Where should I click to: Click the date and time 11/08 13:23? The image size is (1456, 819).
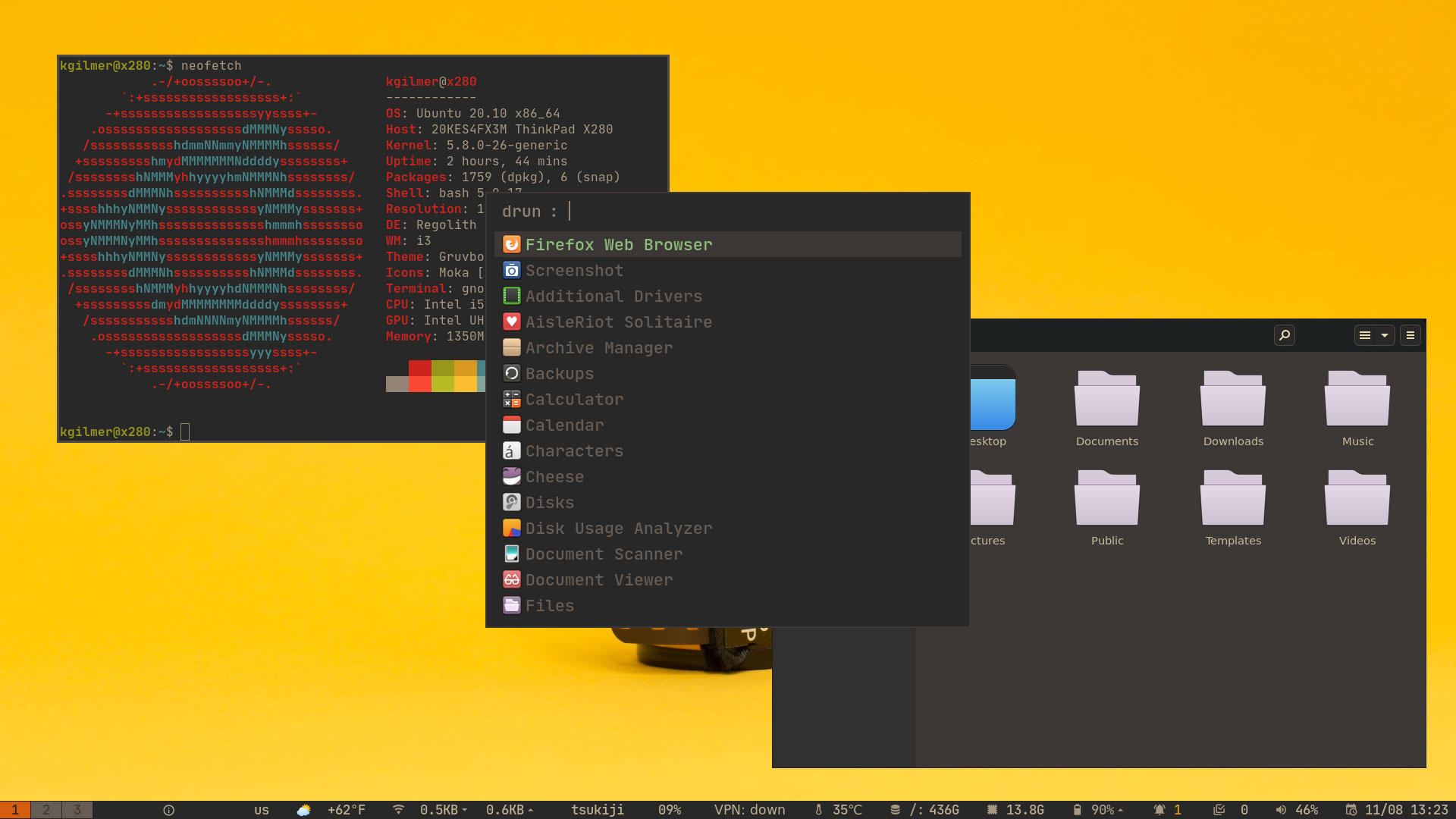[1397, 810]
